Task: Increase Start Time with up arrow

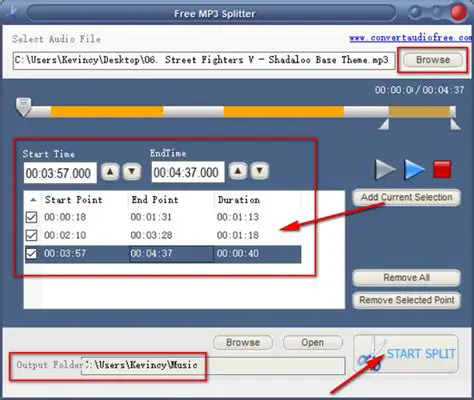Action: coord(110,172)
